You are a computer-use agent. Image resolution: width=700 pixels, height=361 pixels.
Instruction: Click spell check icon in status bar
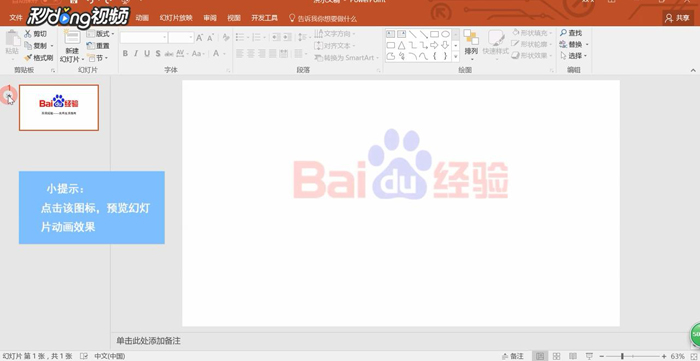(83, 356)
